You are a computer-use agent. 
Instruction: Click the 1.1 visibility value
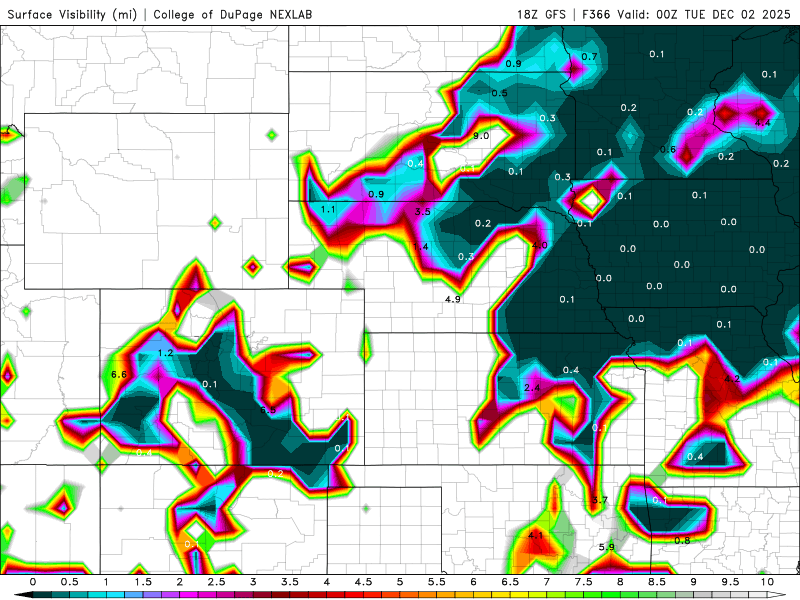point(328,209)
